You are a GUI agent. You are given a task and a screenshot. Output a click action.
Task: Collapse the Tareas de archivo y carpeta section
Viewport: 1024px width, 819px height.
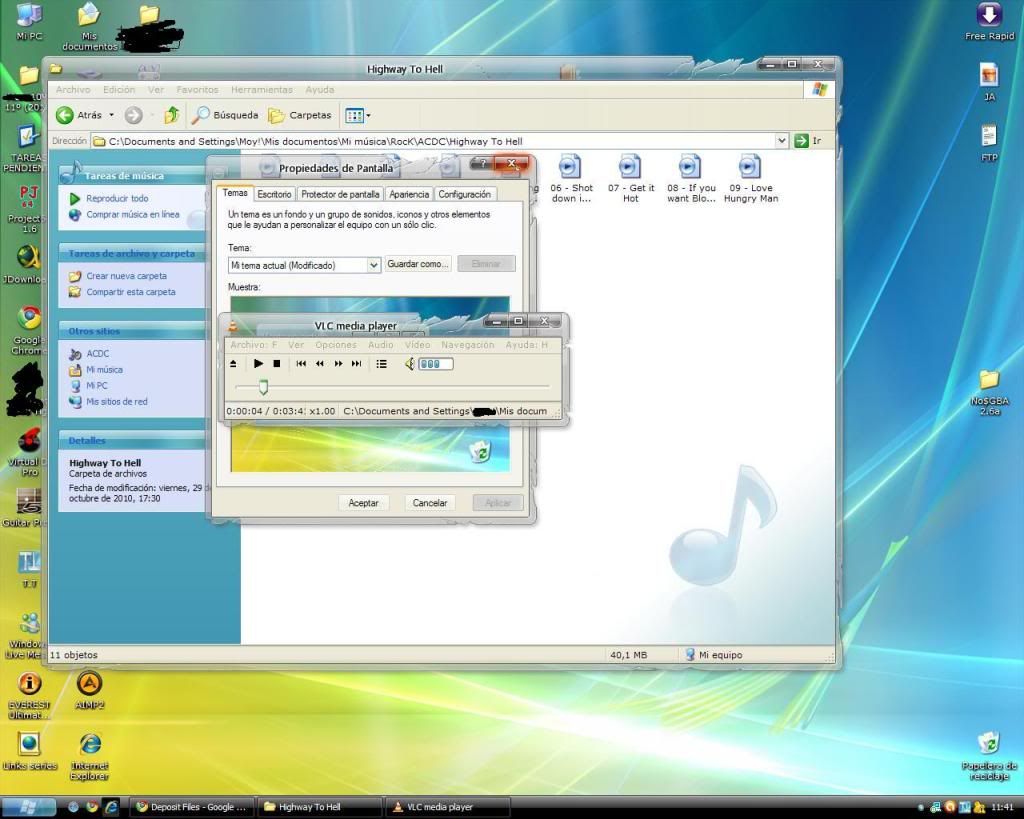click(132, 253)
